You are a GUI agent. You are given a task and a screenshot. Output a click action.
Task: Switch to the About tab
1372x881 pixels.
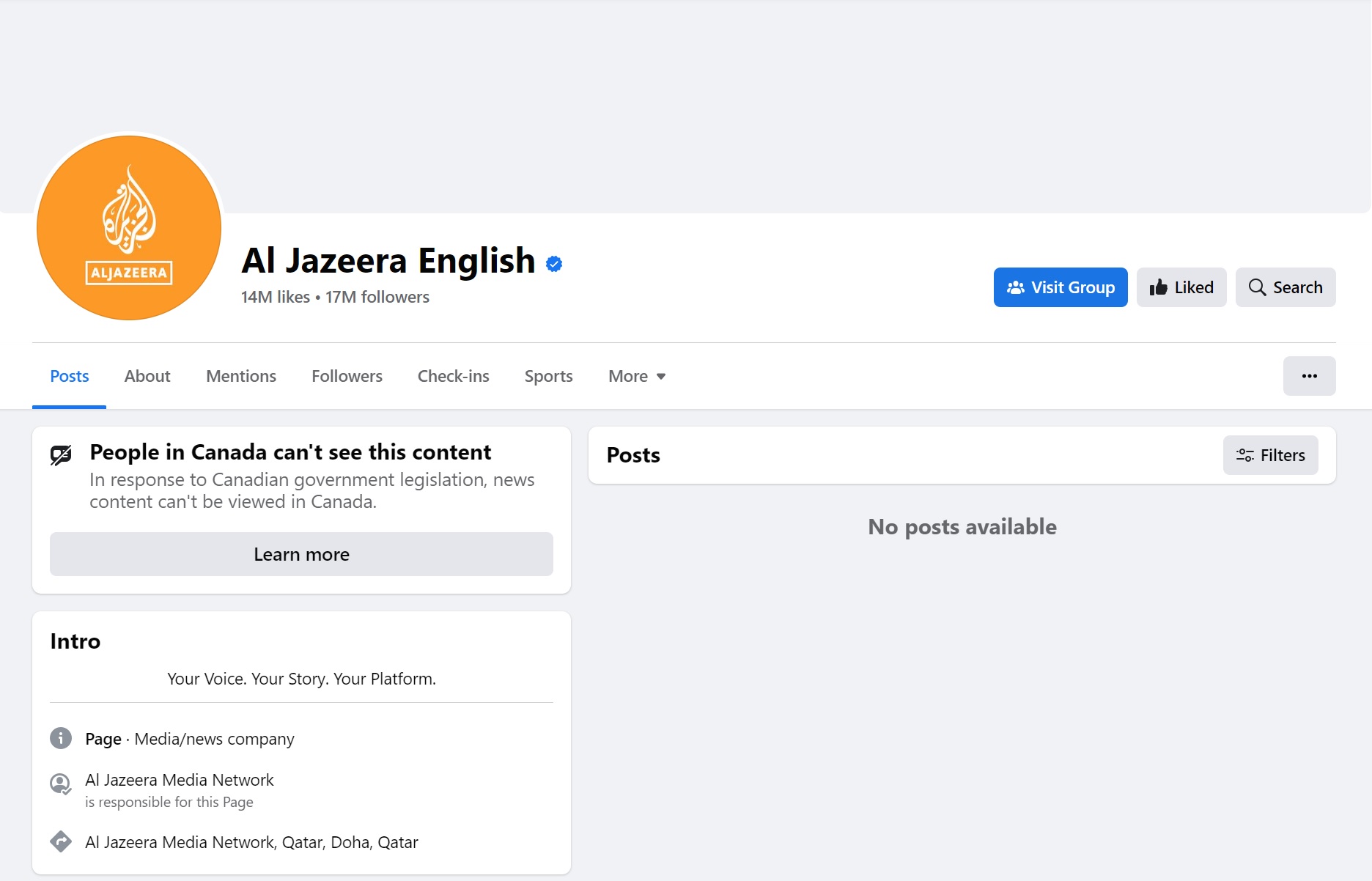click(x=147, y=376)
